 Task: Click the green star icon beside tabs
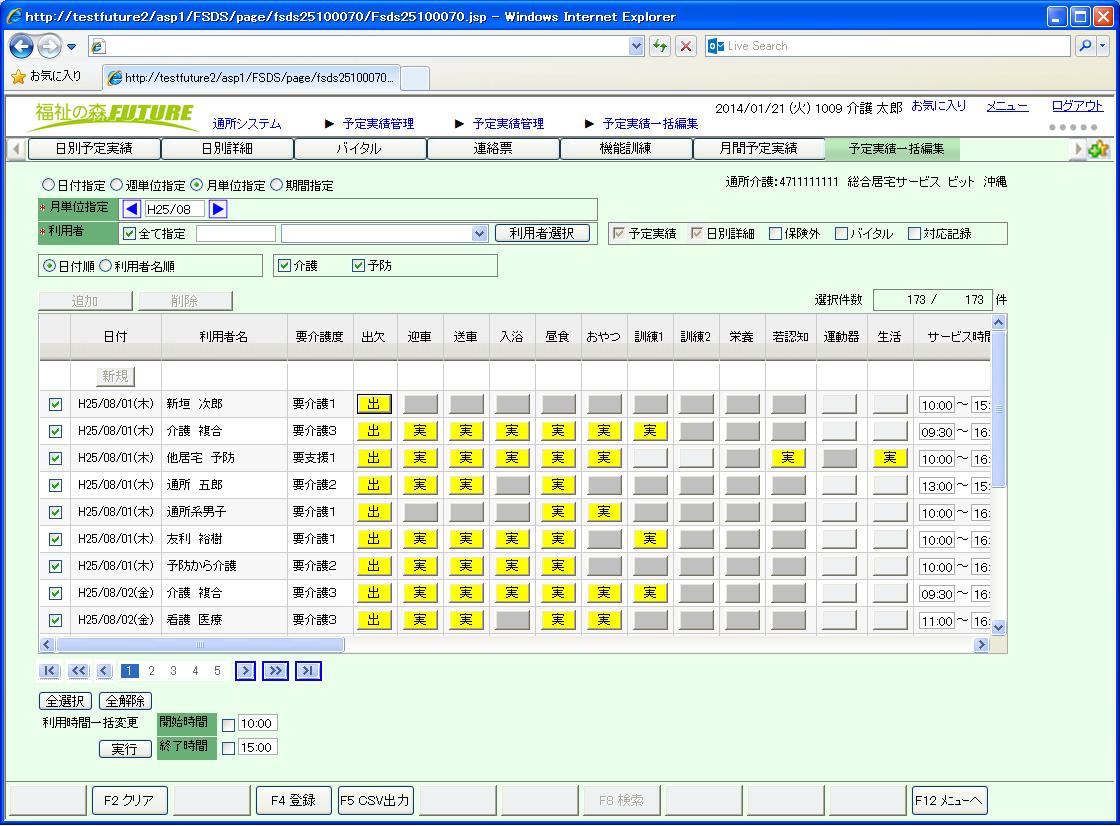[1098, 149]
